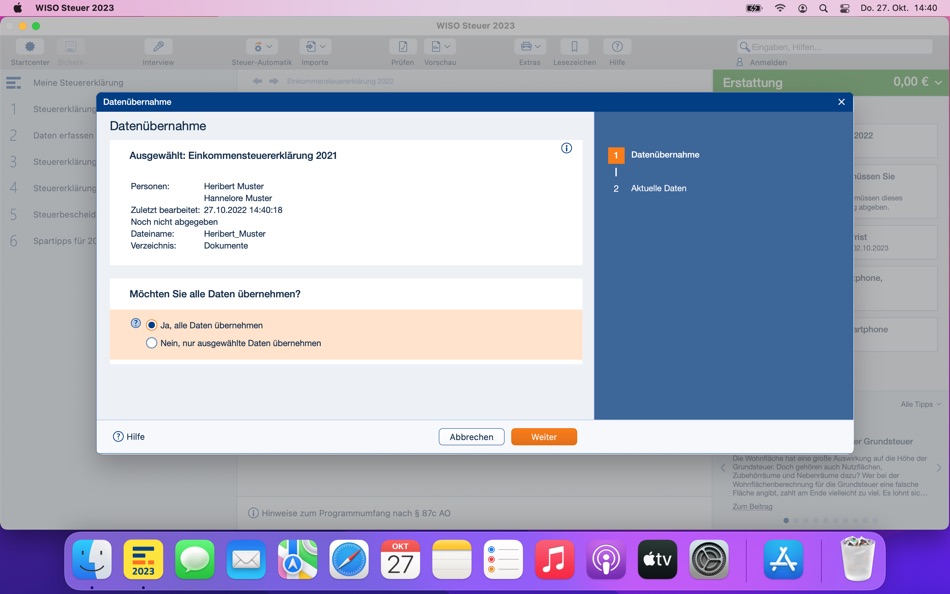
Task: Click the Weiter button
Action: (x=543, y=436)
